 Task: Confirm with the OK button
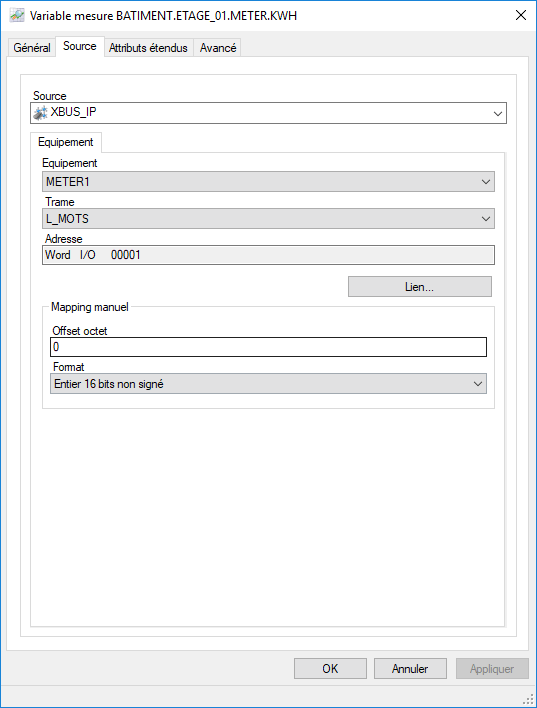click(330, 669)
